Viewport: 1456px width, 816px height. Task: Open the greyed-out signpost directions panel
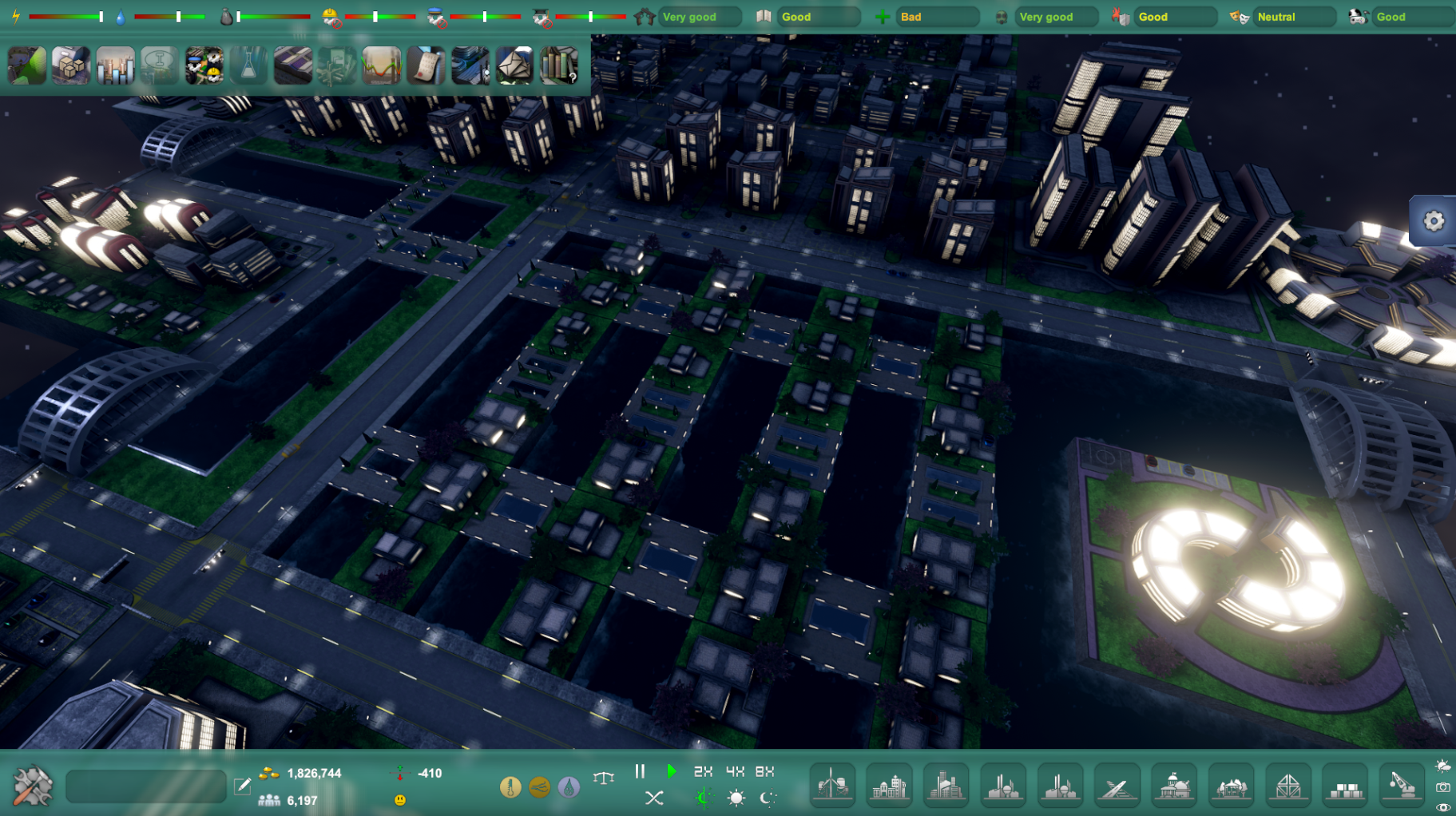tap(337, 65)
